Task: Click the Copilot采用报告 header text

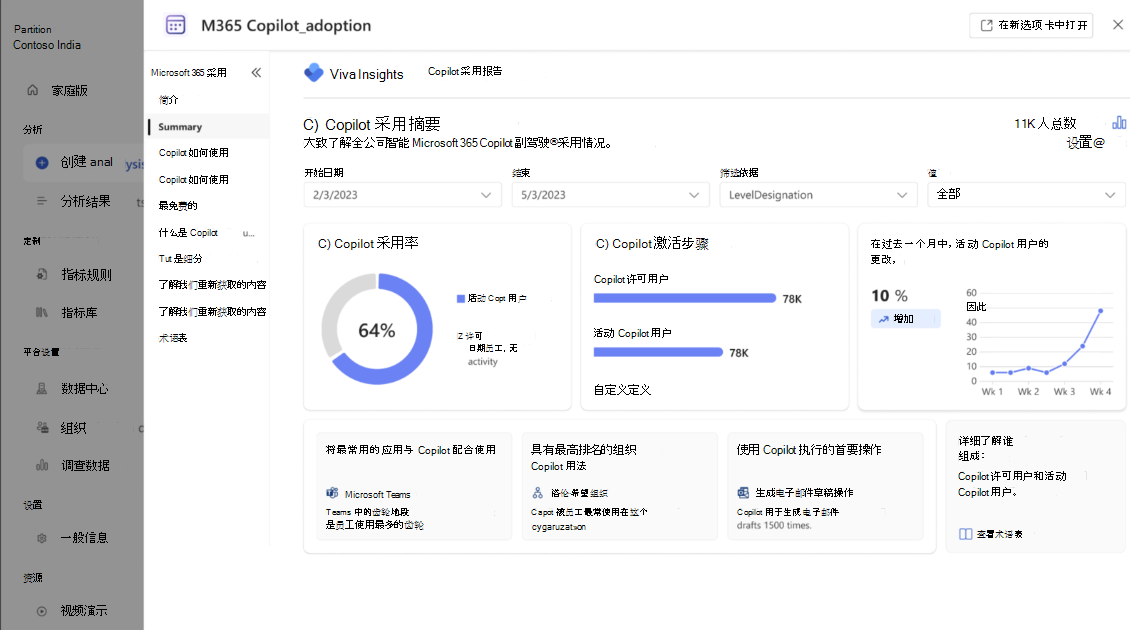Action: click(x=465, y=71)
